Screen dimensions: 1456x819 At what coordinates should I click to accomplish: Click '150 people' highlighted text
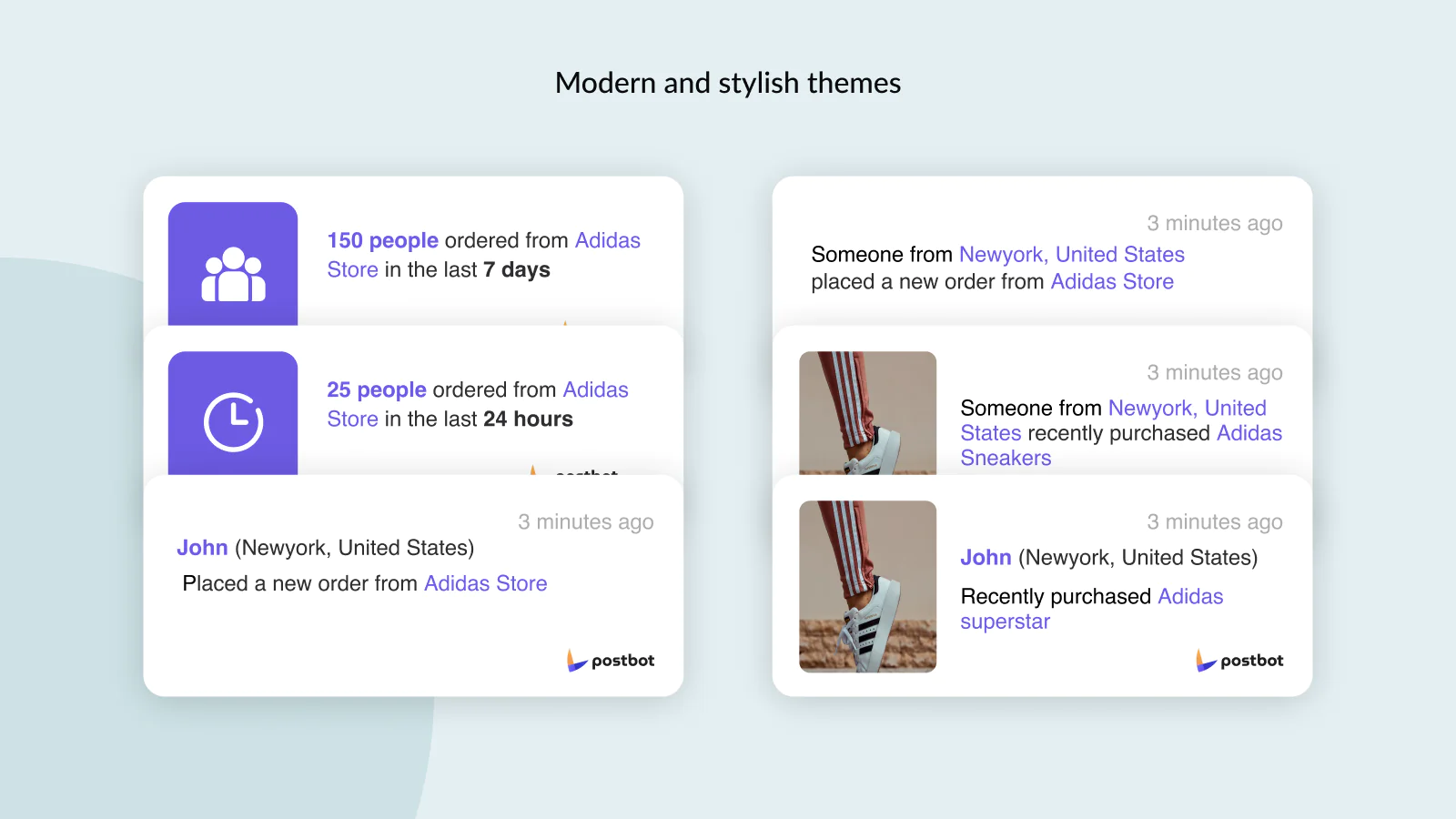382,240
